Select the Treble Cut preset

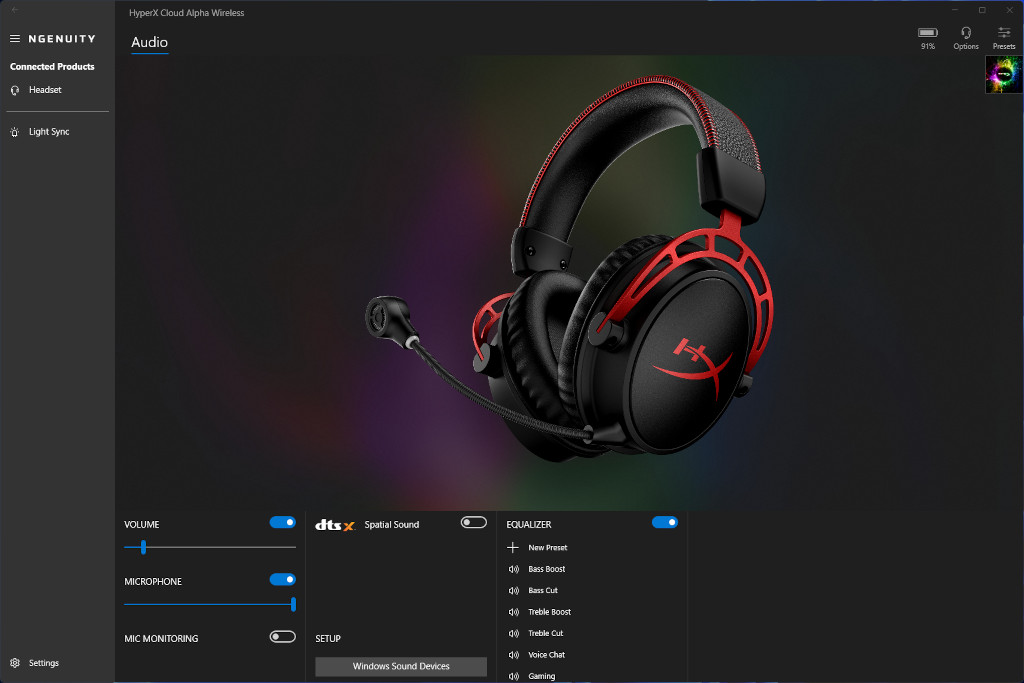pos(545,633)
